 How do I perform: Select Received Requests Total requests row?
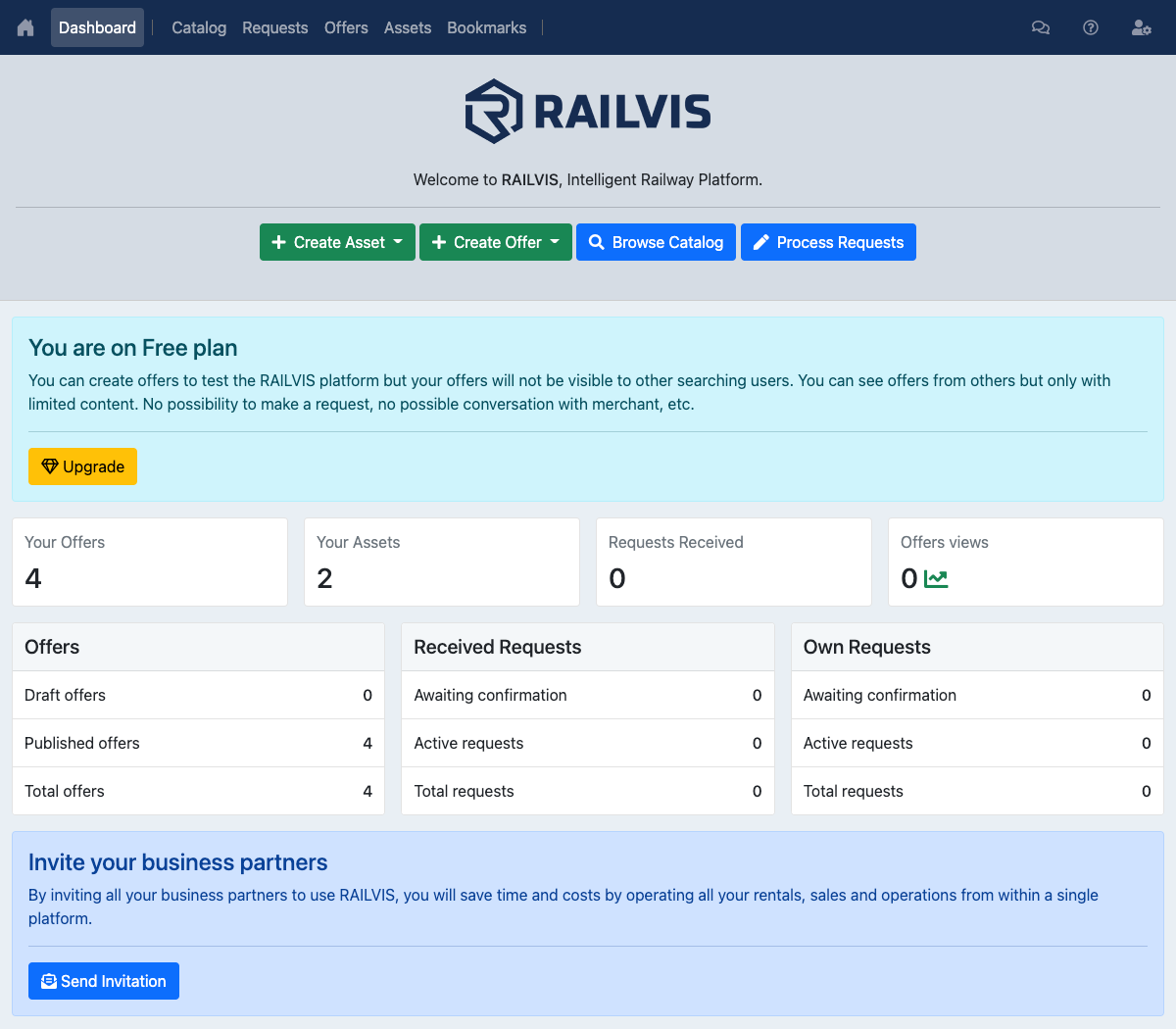(x=588, y=791)
